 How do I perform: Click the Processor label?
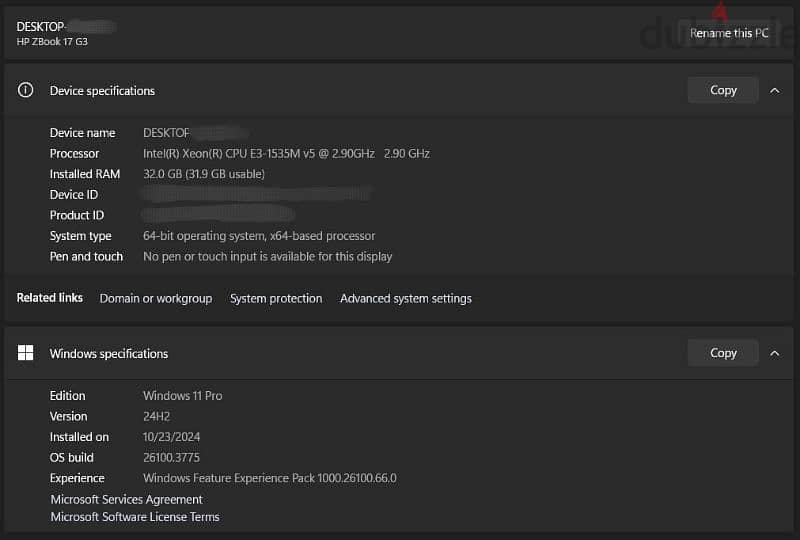point(74,154)
